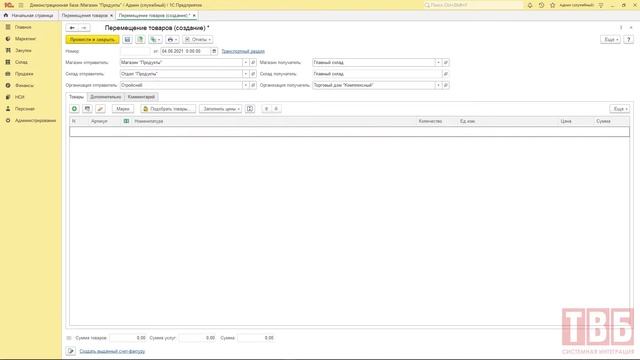Move row up with the up arrow
The image size is (640, 360).
[266, 109]
